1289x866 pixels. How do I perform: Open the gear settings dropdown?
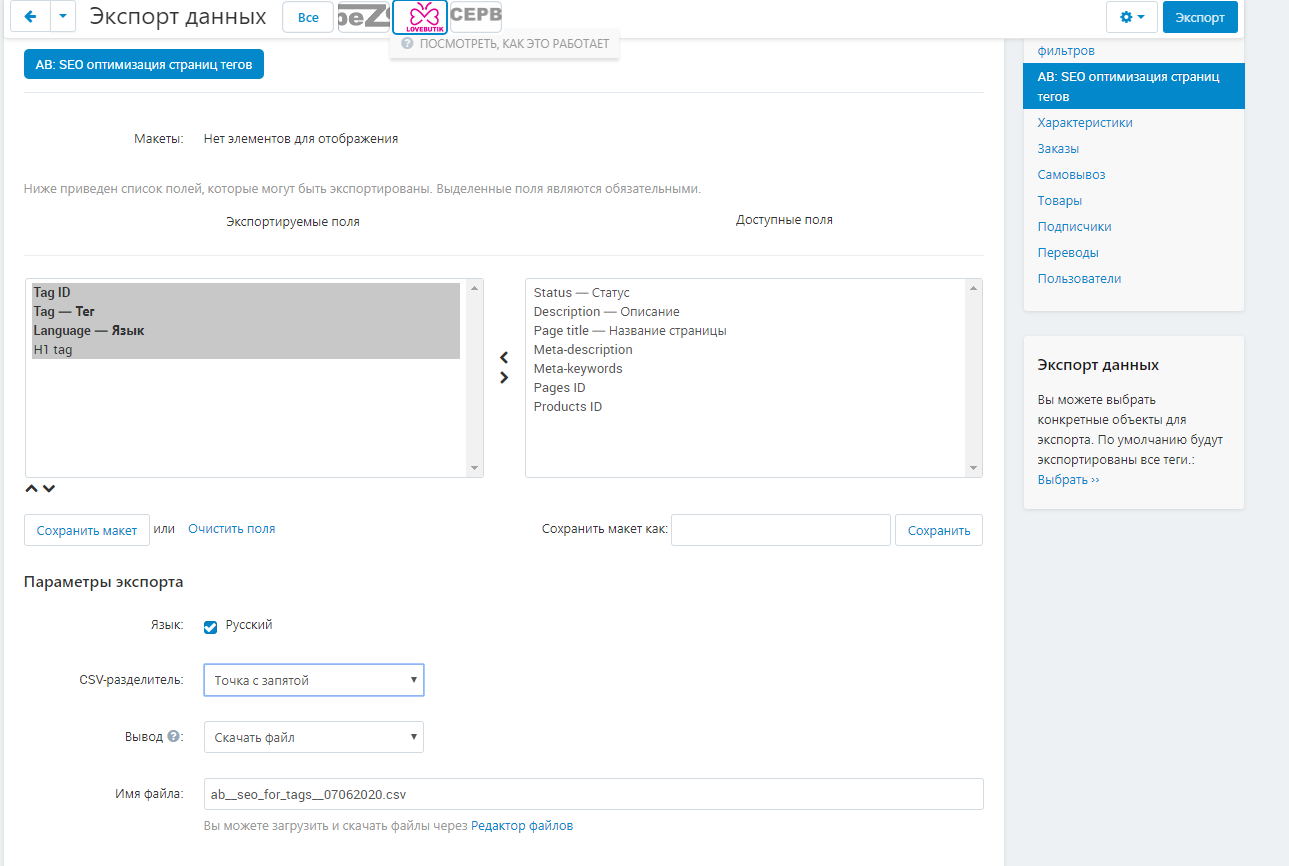pos(1132,17)
